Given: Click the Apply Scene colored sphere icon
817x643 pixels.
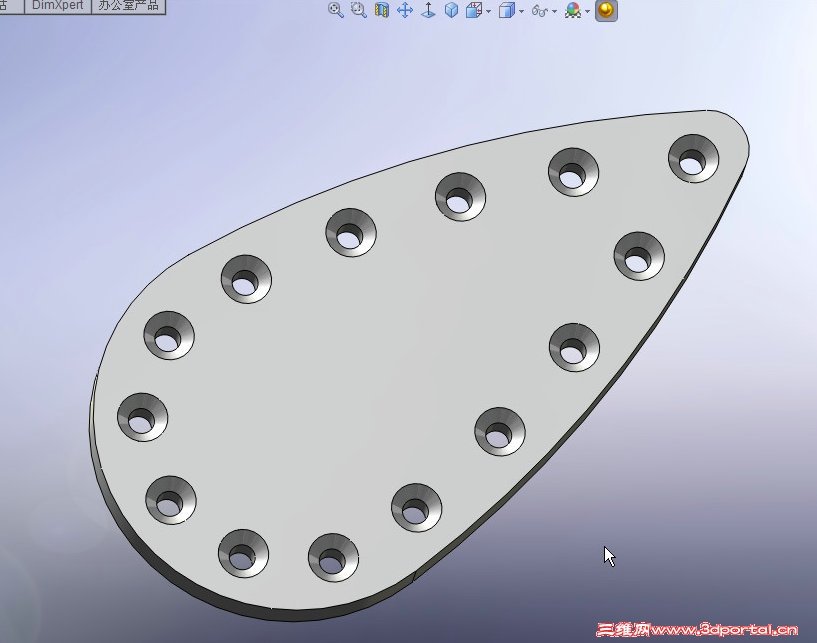Looking at the screenshot, I should click(573, 10).
